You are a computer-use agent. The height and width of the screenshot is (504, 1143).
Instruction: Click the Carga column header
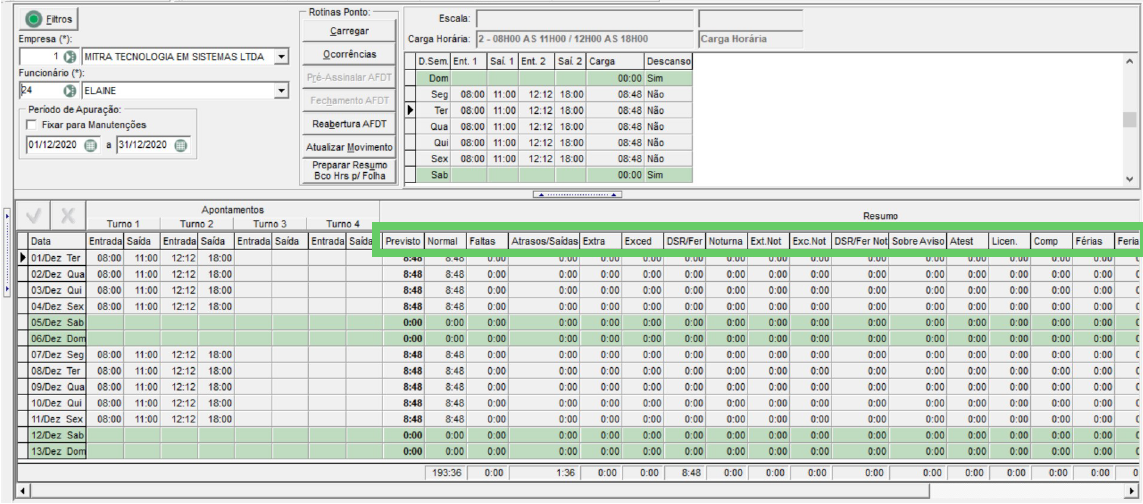click(615, 61)
